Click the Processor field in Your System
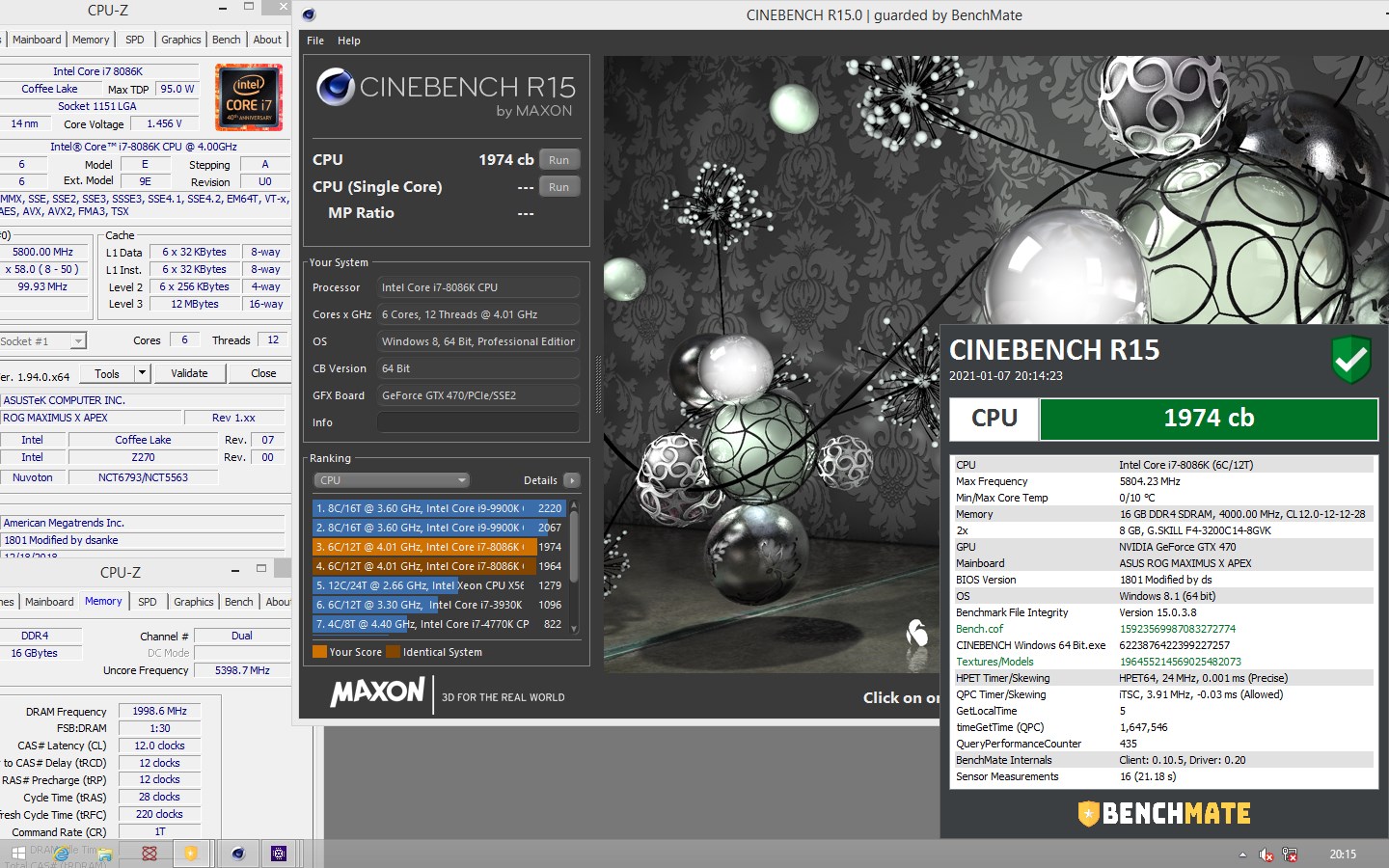The width and height of the screenshot is (1389, 868). coord(478,287)
